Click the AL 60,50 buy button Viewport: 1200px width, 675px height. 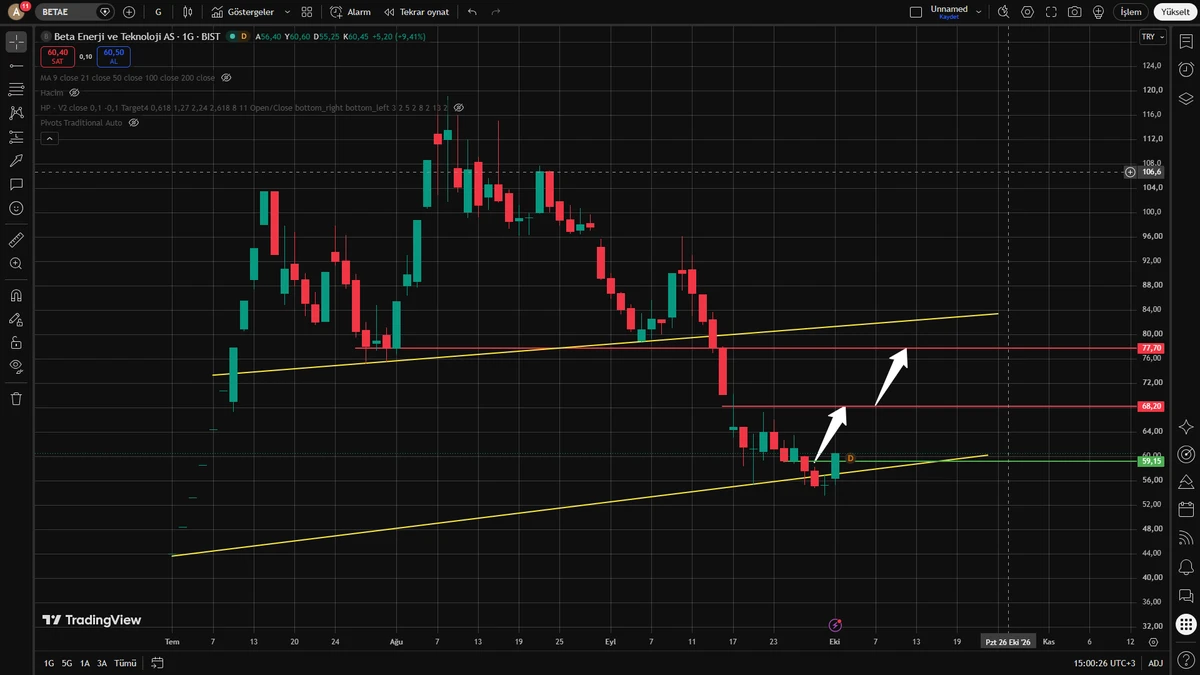point(113,57)
